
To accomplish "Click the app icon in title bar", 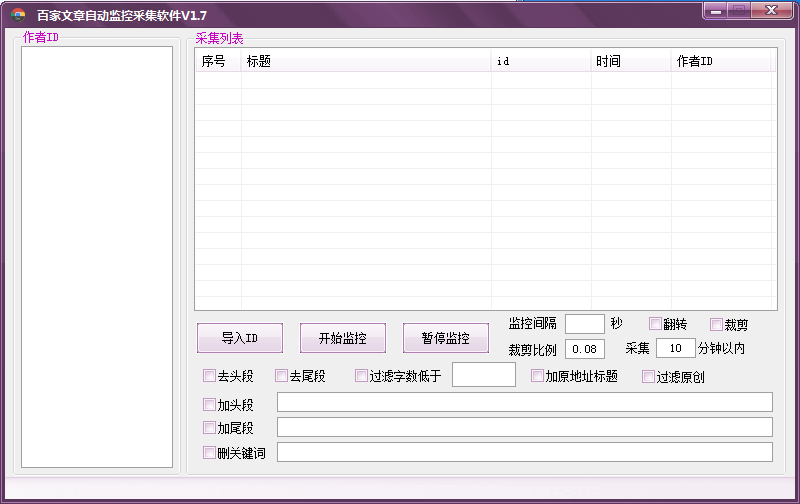I will click(18, 15).
